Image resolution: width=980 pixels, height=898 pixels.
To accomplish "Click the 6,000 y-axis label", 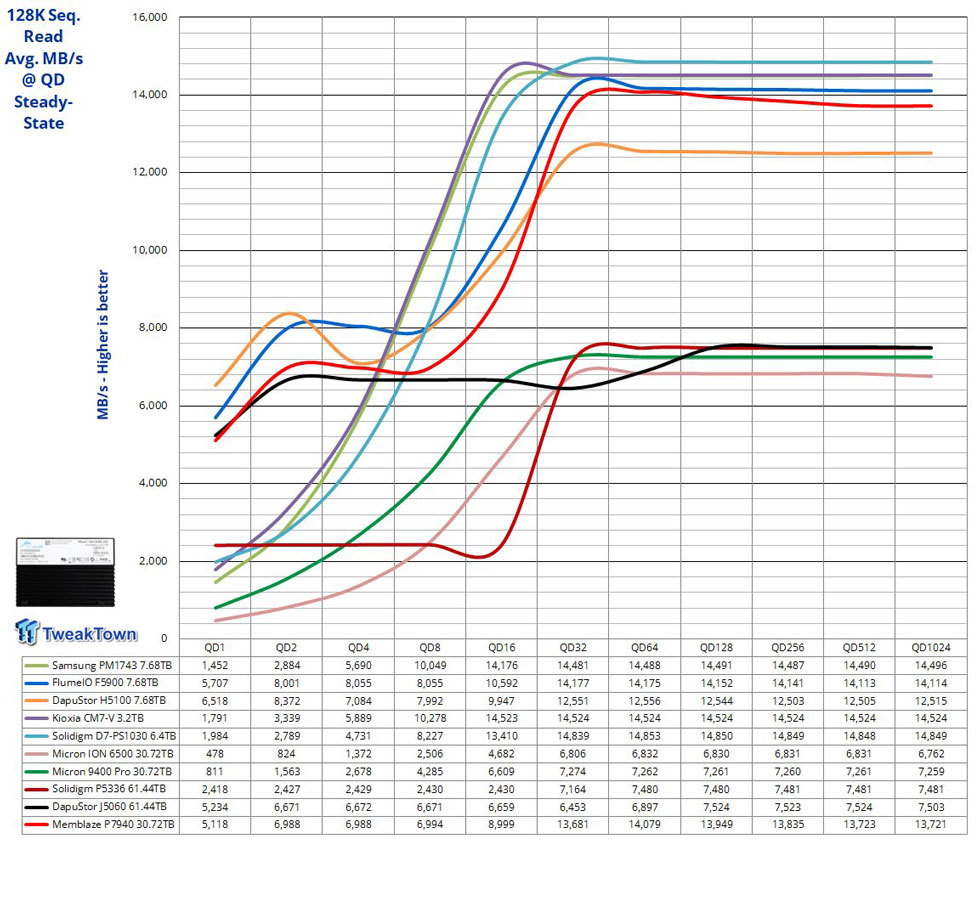I will 153,406.
